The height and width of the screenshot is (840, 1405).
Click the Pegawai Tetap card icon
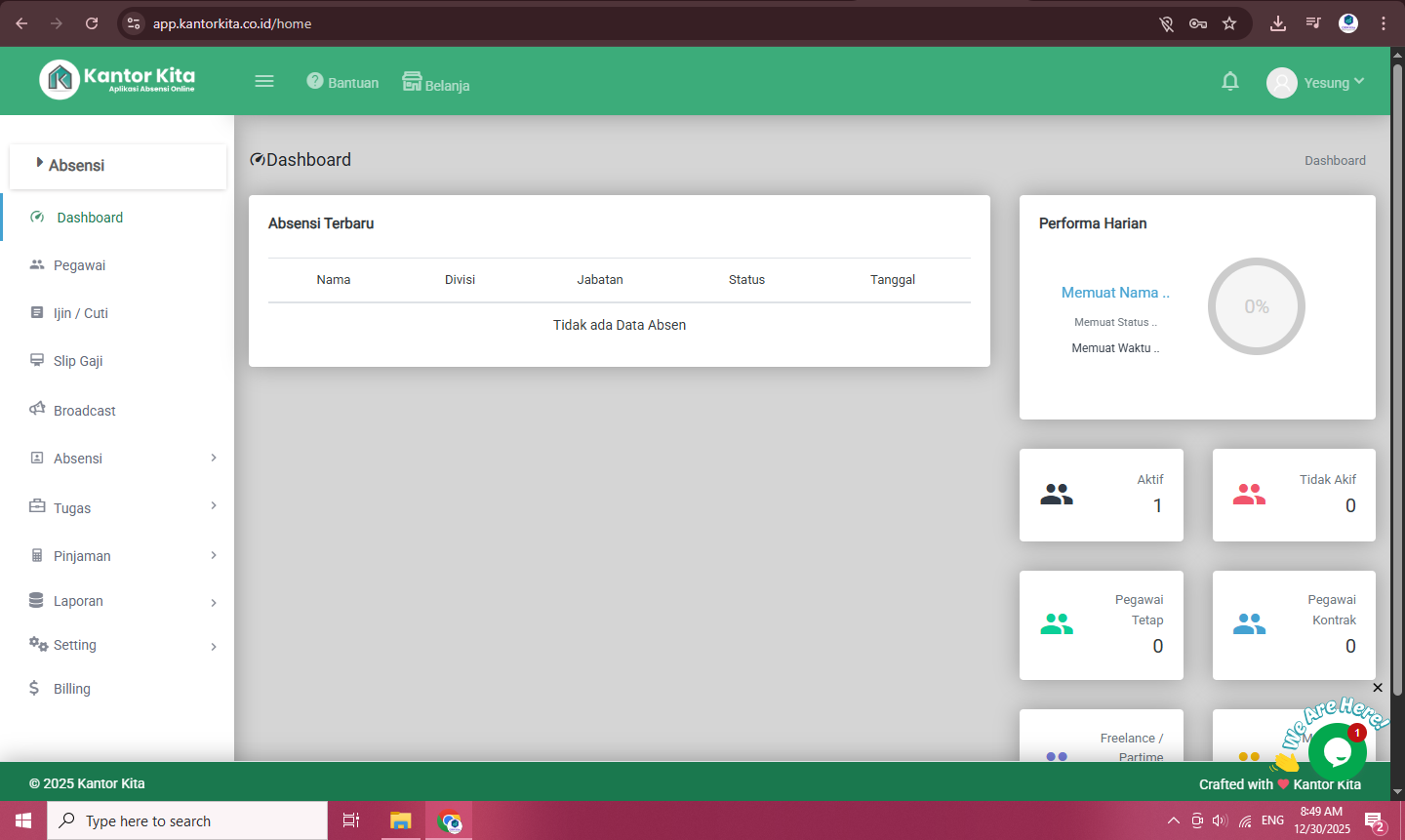[1056, 624]
